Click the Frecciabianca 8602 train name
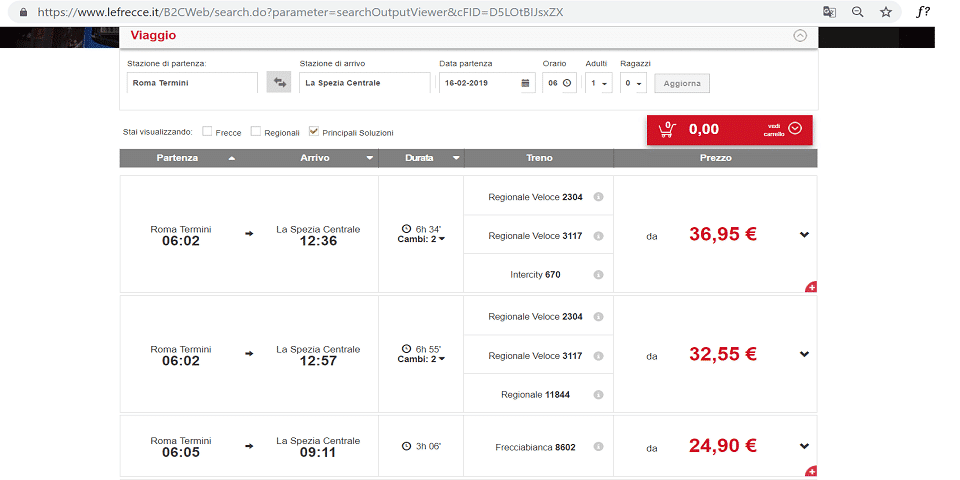The height and width of the screenshot is (480, 960). click(535, 447)
